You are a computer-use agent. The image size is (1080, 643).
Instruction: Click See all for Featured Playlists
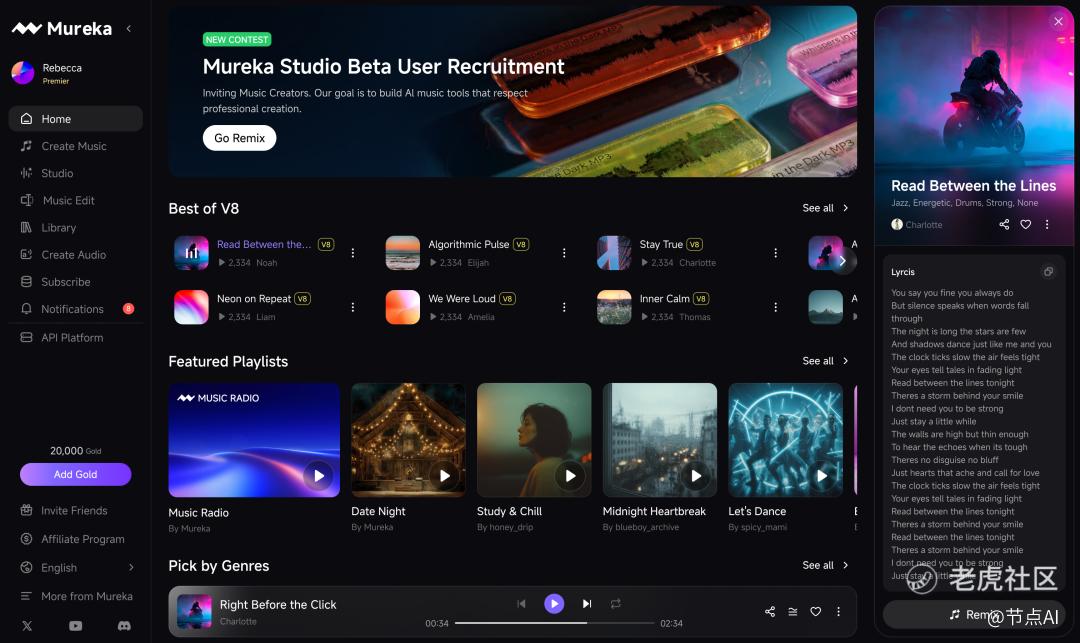coord(825,361)
